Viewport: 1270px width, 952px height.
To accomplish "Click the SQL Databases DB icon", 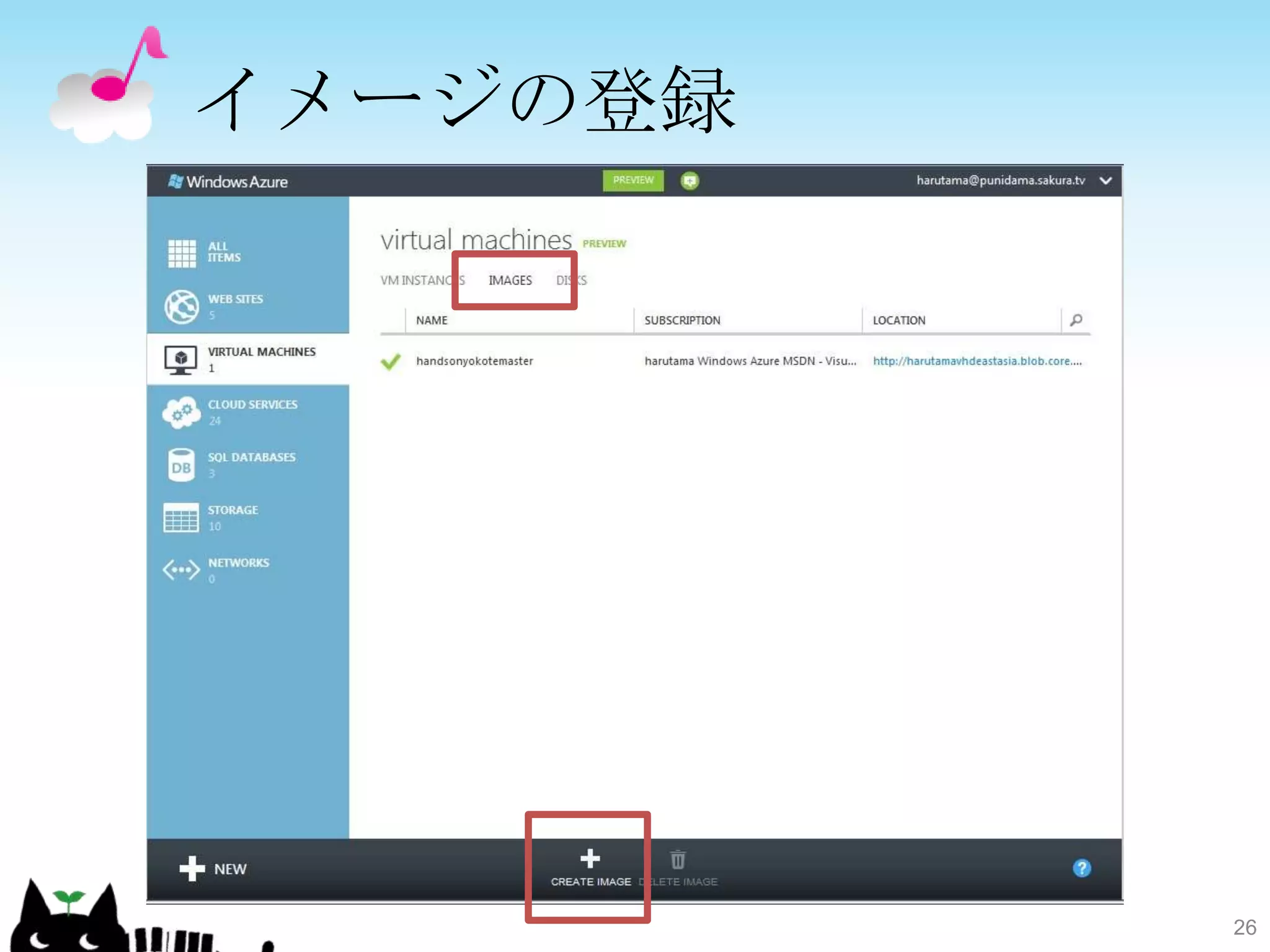I will 181,466.
